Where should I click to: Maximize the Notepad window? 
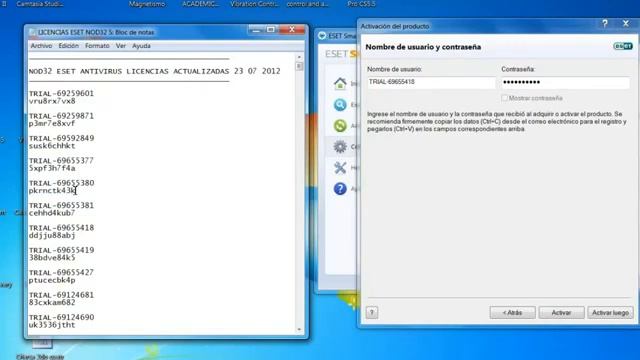[x=271, y=29]
